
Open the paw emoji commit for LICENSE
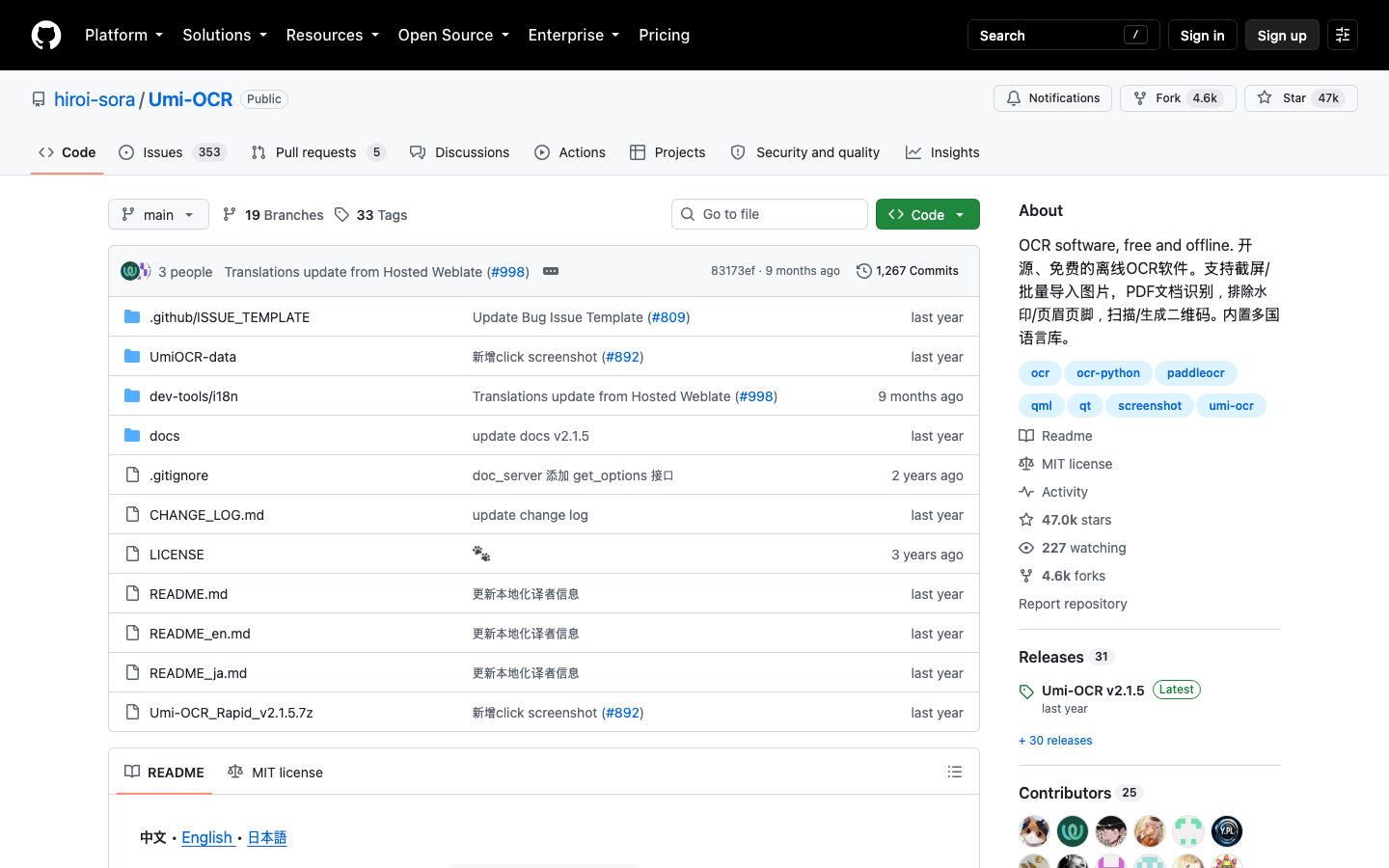[x=481, y=555]
